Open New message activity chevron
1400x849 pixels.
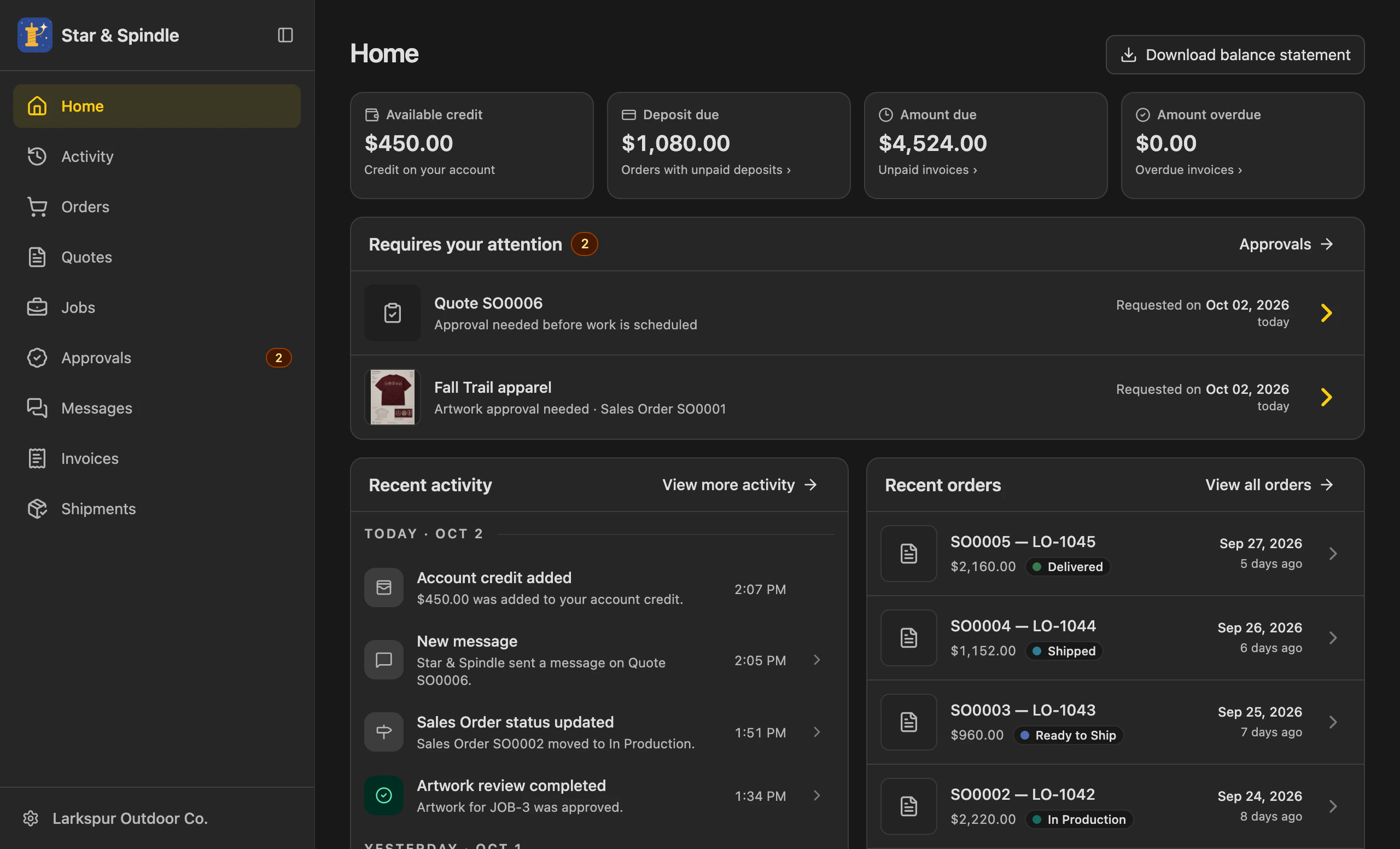tap(816, 660)
